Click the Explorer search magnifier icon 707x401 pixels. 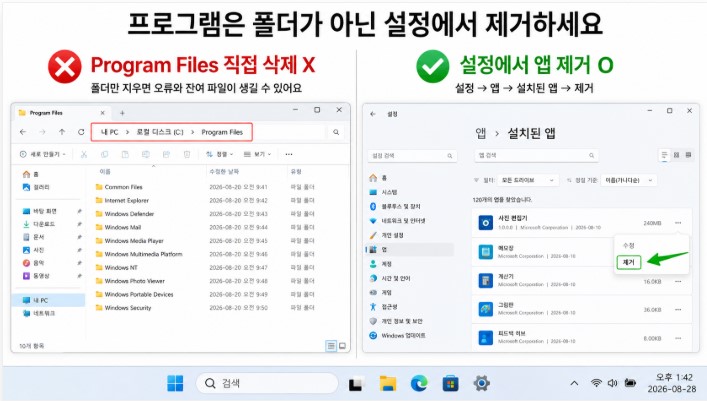point(336,132)
